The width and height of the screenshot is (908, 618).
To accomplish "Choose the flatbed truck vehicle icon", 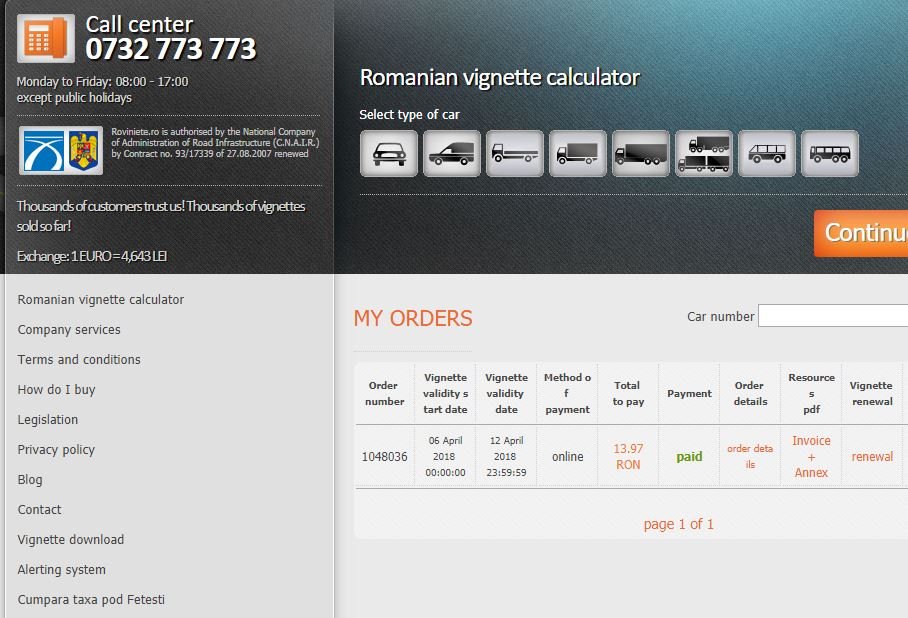I will tap(514, 154).
